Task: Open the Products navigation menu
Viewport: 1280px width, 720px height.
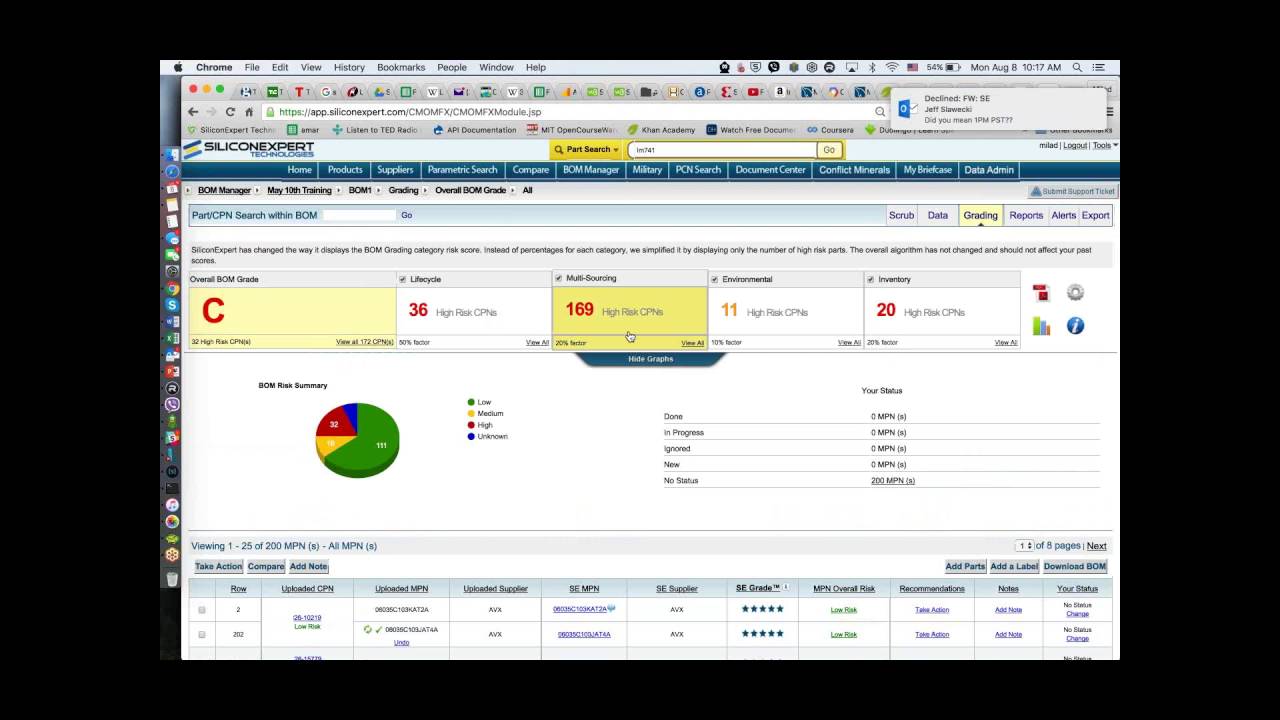Action: 345,170
